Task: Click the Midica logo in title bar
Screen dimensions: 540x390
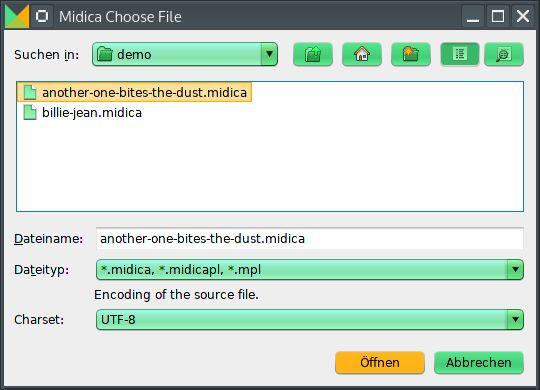Action: click(17, 16)
